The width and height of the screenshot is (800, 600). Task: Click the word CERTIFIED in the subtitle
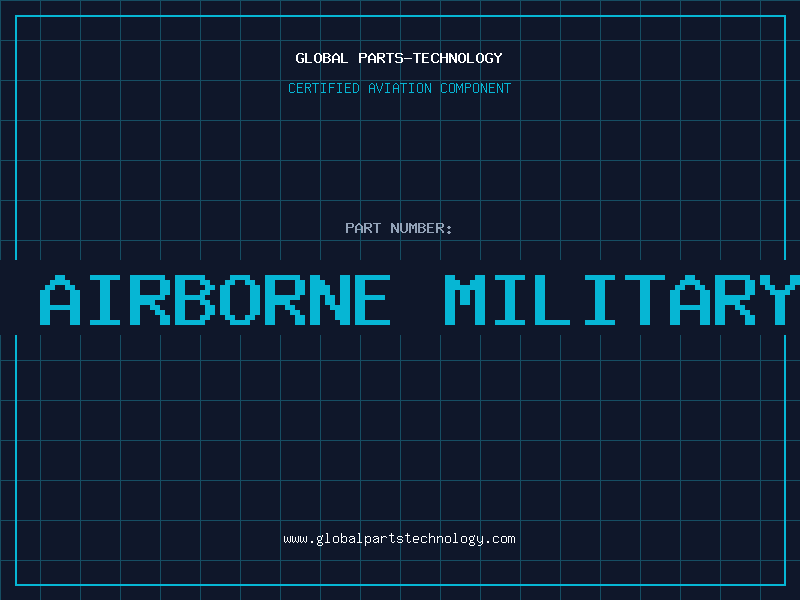(324, 88)
